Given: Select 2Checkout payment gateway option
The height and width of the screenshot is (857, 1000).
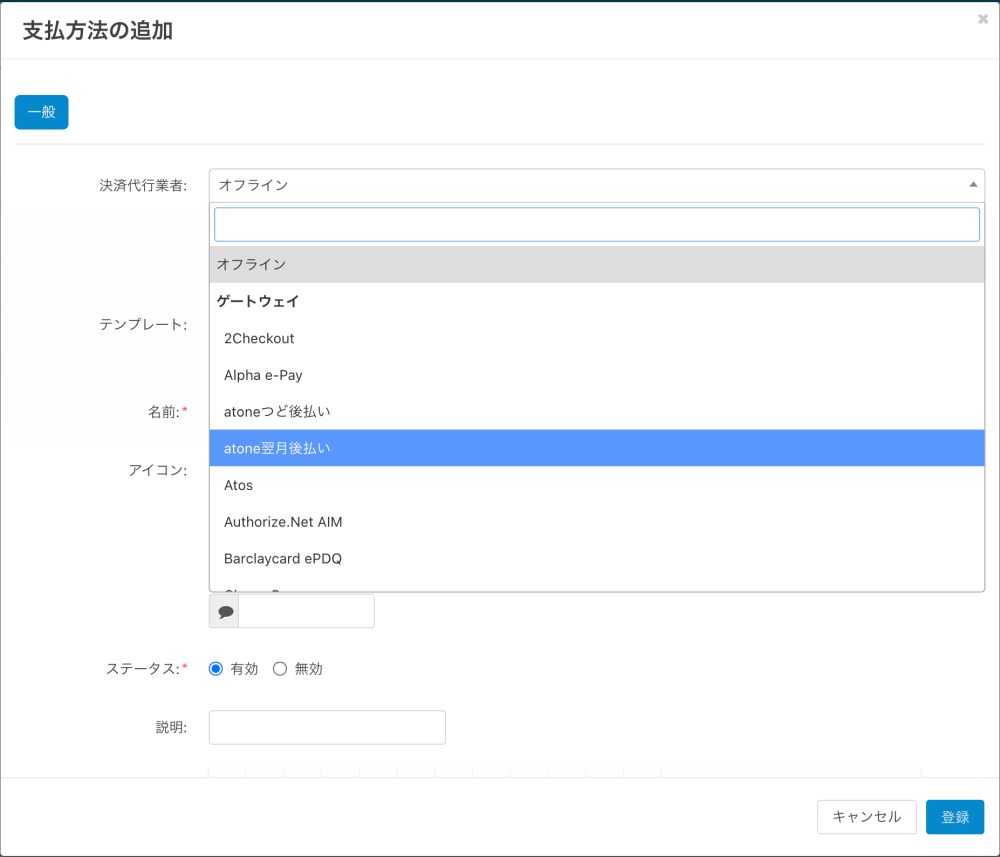Looking at the screenshot, I should [259, 338].
